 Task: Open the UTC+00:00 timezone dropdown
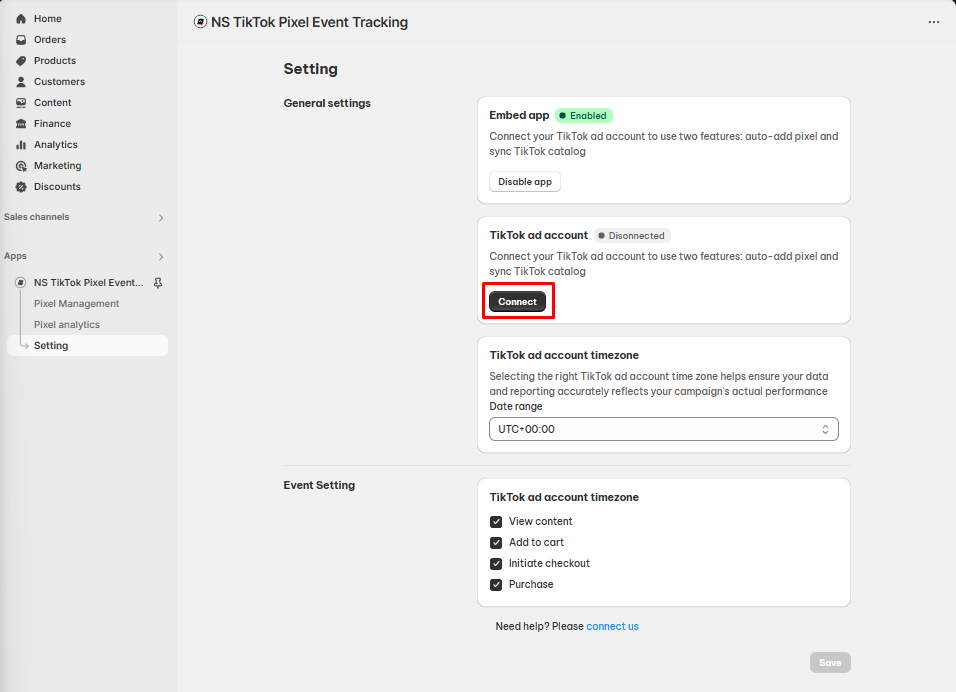click(x=663, y=429)
